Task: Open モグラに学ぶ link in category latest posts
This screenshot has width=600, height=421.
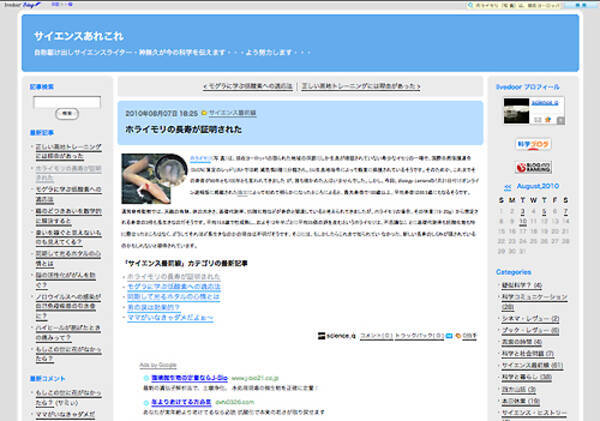Action: click(x=174, y=287)
